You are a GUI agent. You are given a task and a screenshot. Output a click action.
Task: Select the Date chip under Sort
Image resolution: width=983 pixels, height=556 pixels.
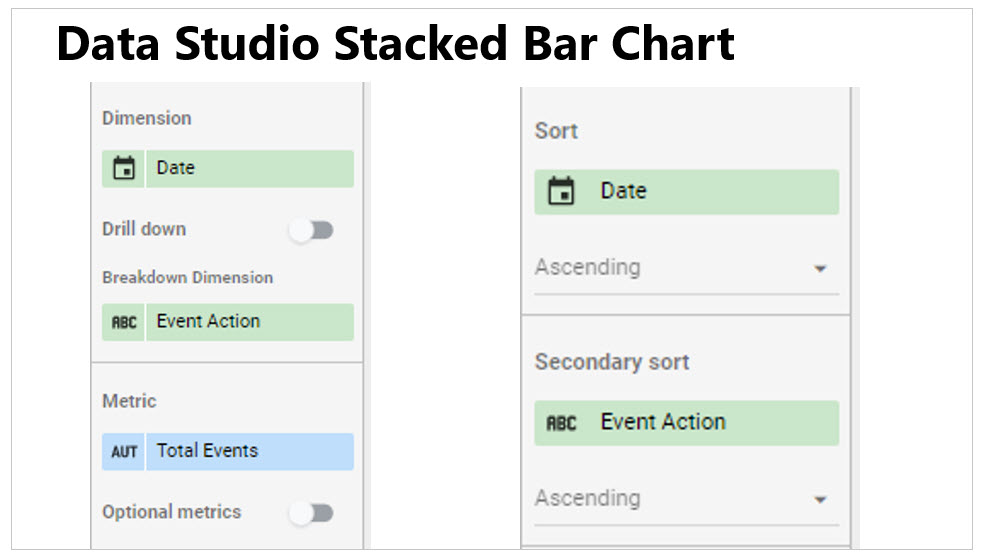(686, 192)
